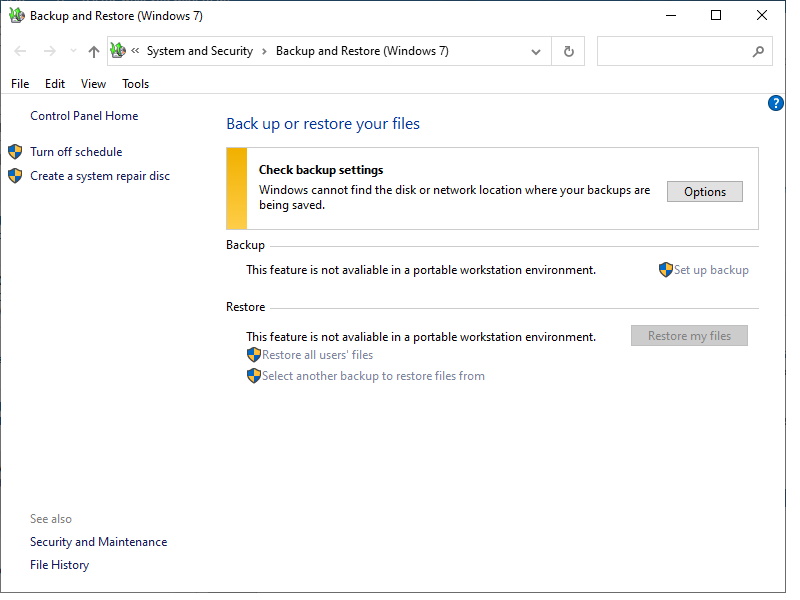Click shield icon beside Create a system repair disc
Screen dimensions: 800x600
[15, 176]
